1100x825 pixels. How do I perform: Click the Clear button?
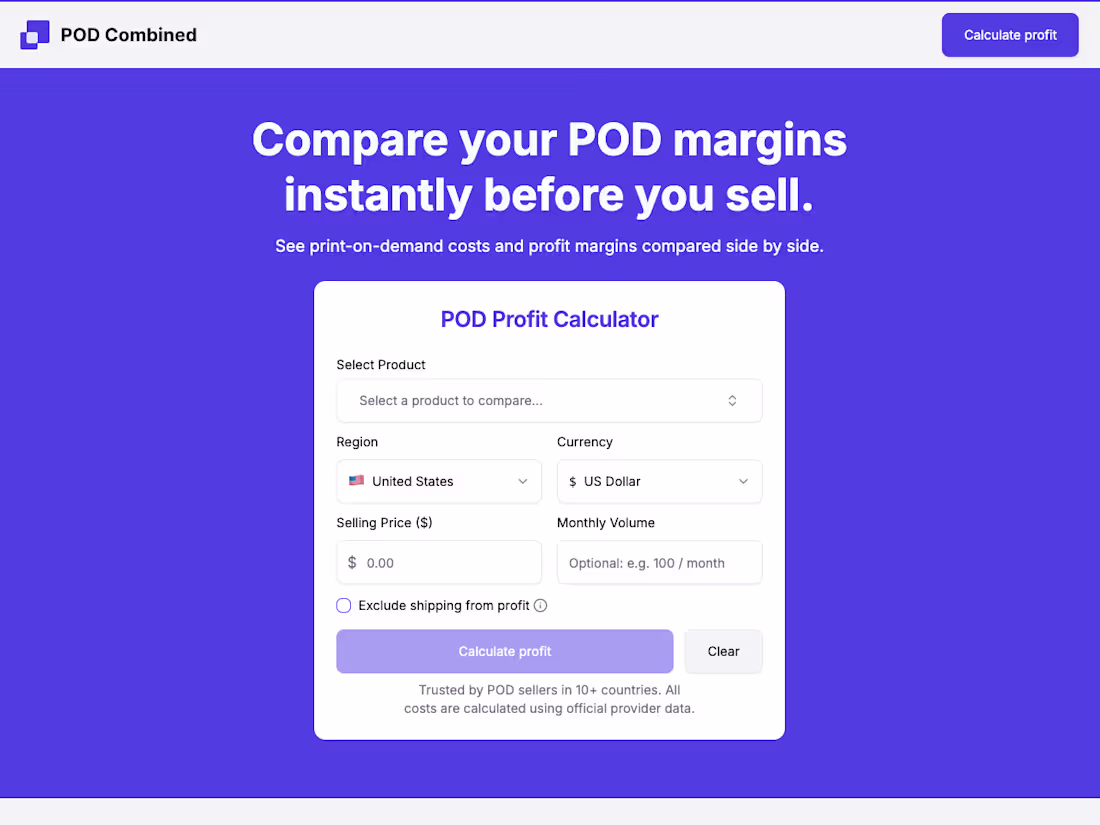[723, 651]
